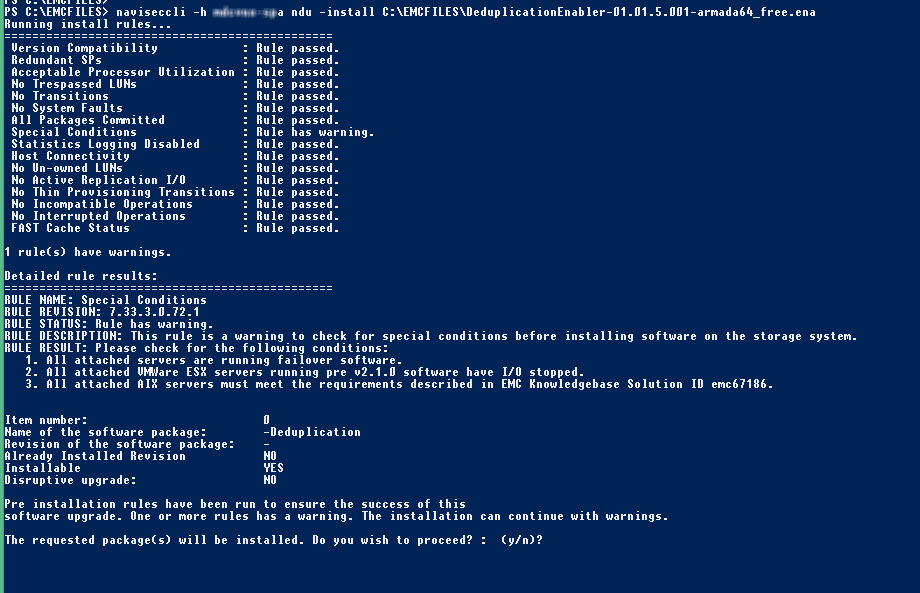Click the 'Special Conditions' warning rule line

[192, 132]
